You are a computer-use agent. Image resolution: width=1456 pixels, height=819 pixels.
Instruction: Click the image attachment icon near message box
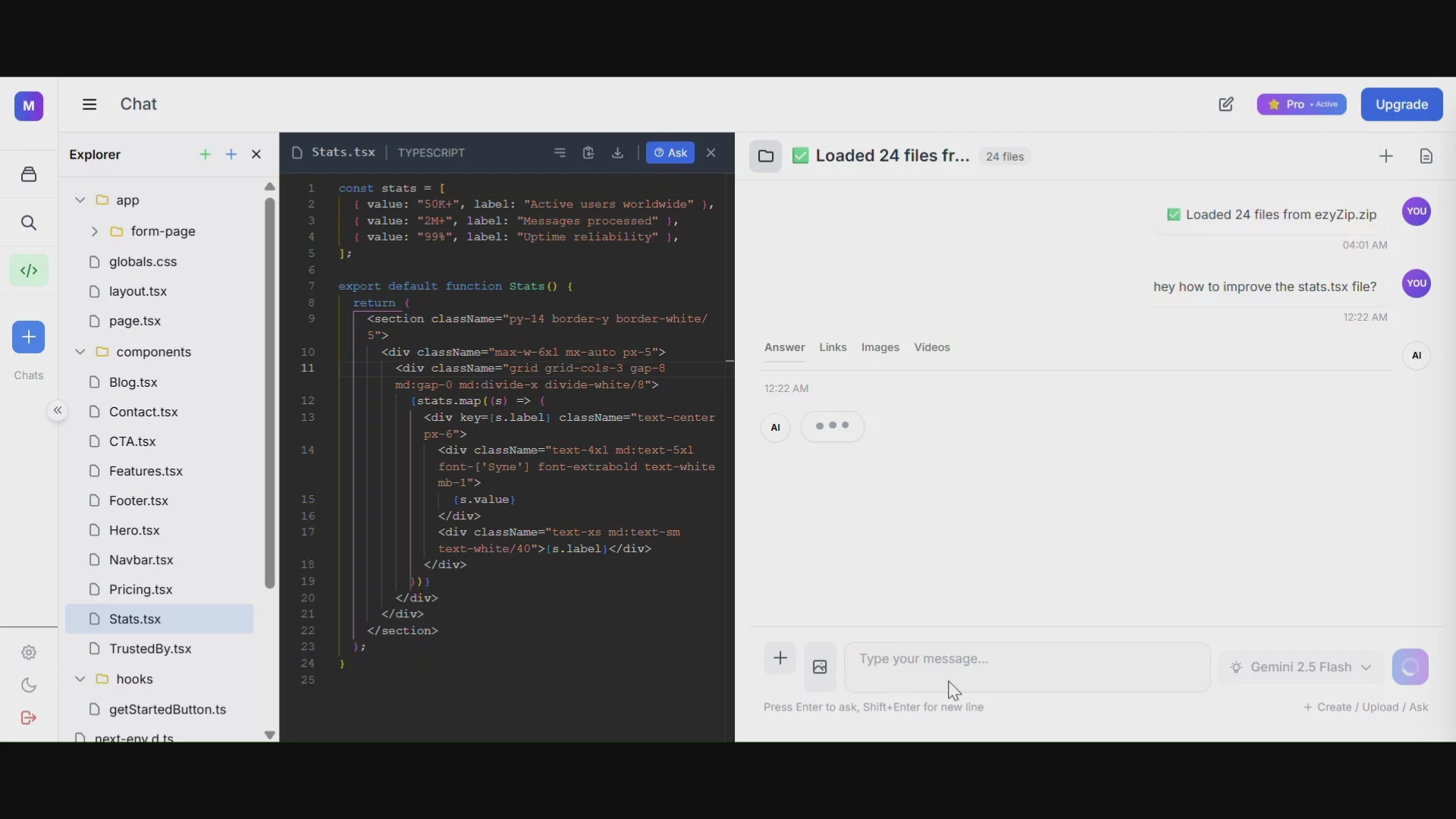[x=820, y=667]
